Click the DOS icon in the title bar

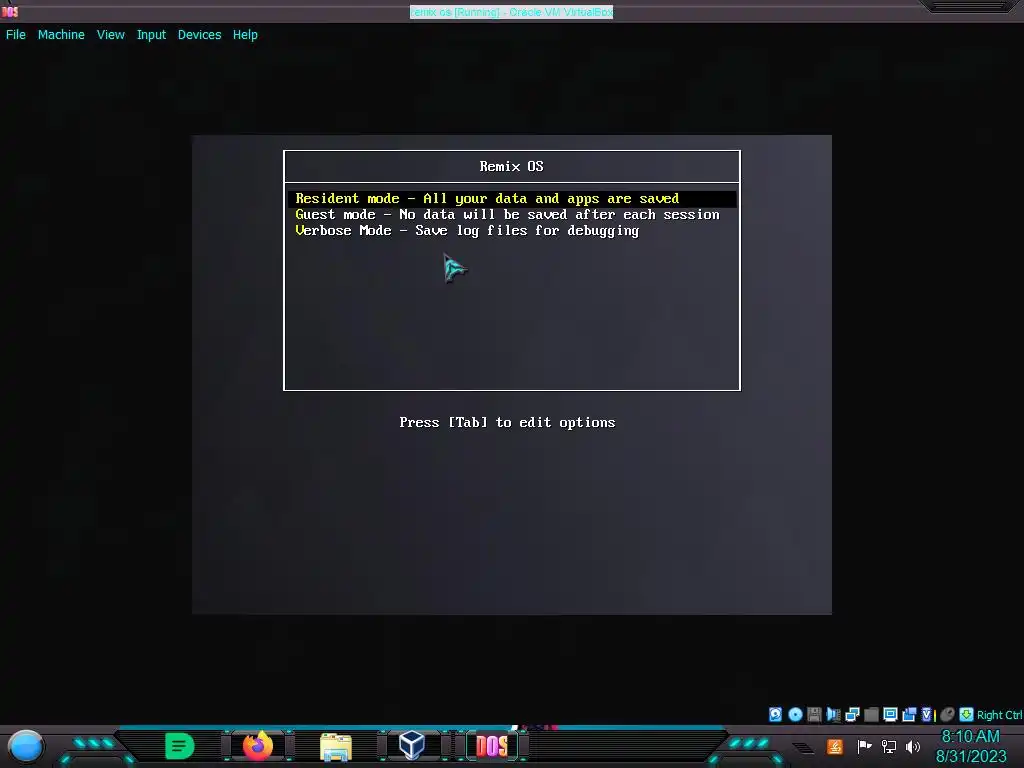[10, 12]
